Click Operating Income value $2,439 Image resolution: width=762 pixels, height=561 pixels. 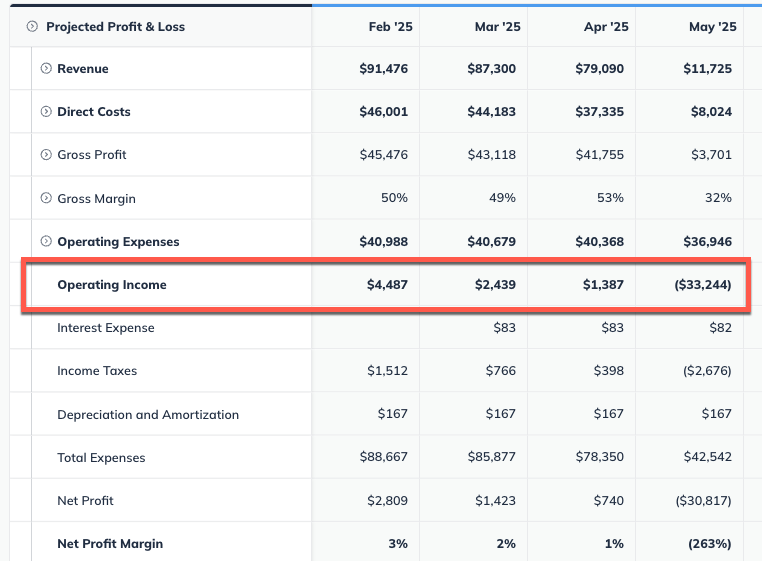(x=495, y=285)
